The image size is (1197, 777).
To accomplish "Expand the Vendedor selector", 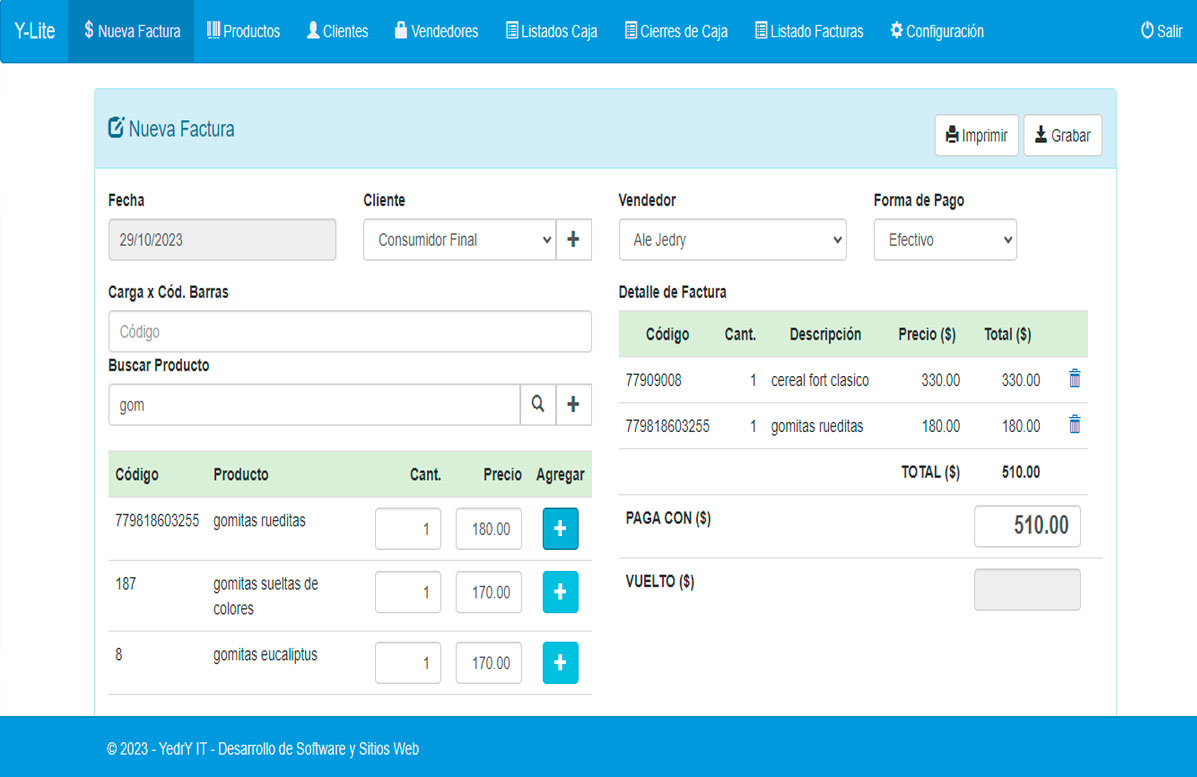I will coord(732,240).
